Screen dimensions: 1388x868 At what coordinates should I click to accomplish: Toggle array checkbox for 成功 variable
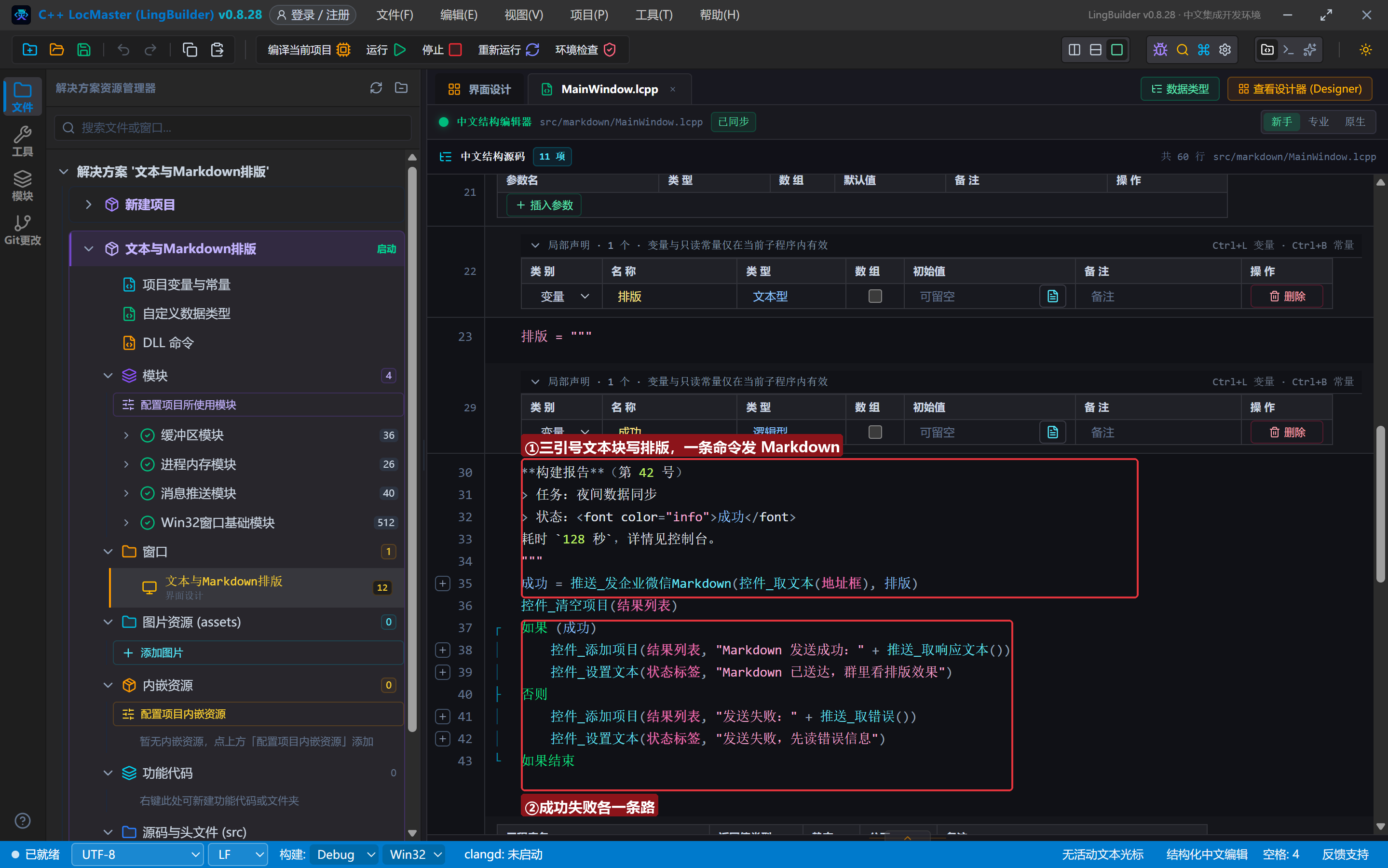pyautogui.click(x=875, y=432)
